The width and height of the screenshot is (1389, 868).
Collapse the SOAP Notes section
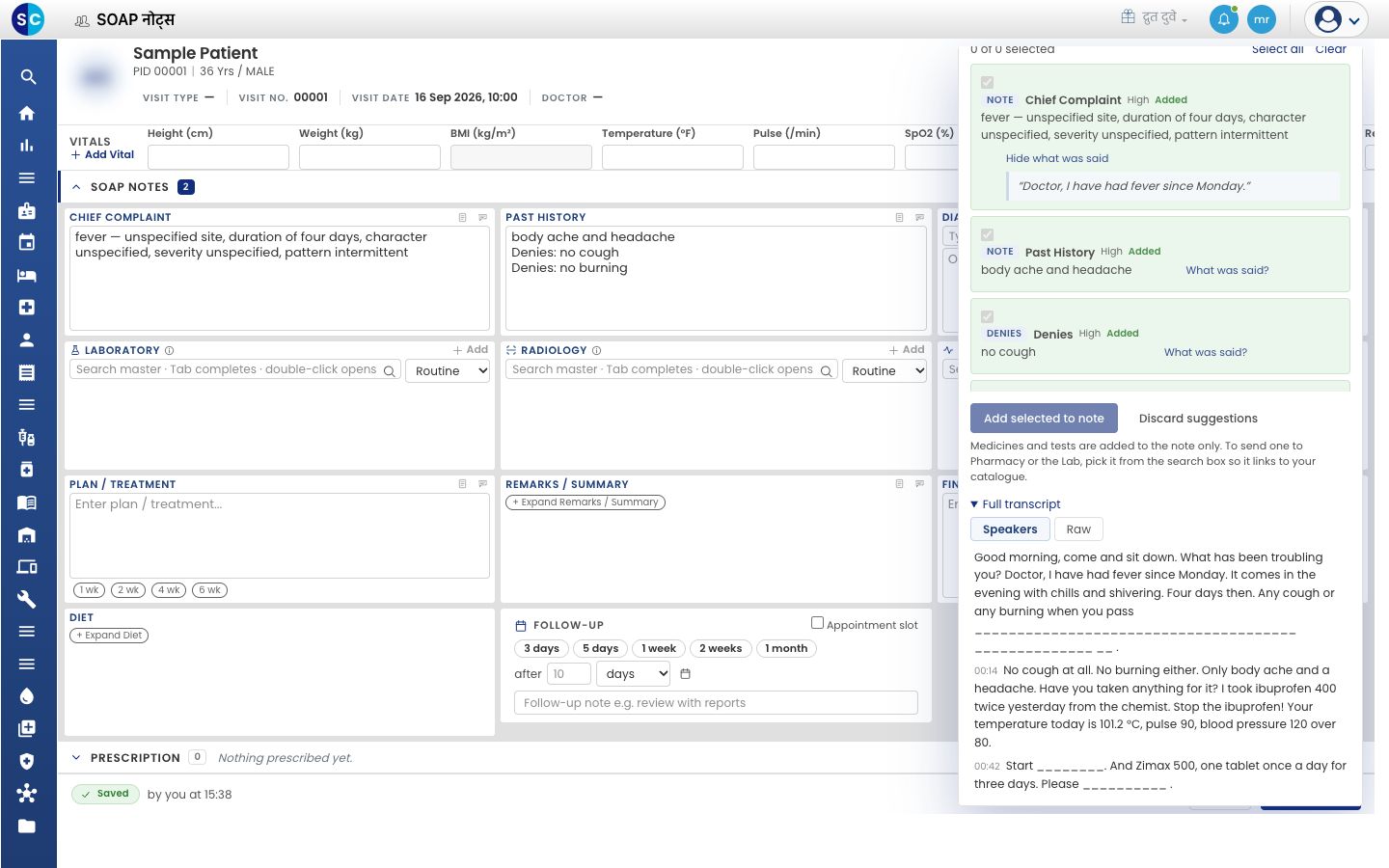(76, 187)
